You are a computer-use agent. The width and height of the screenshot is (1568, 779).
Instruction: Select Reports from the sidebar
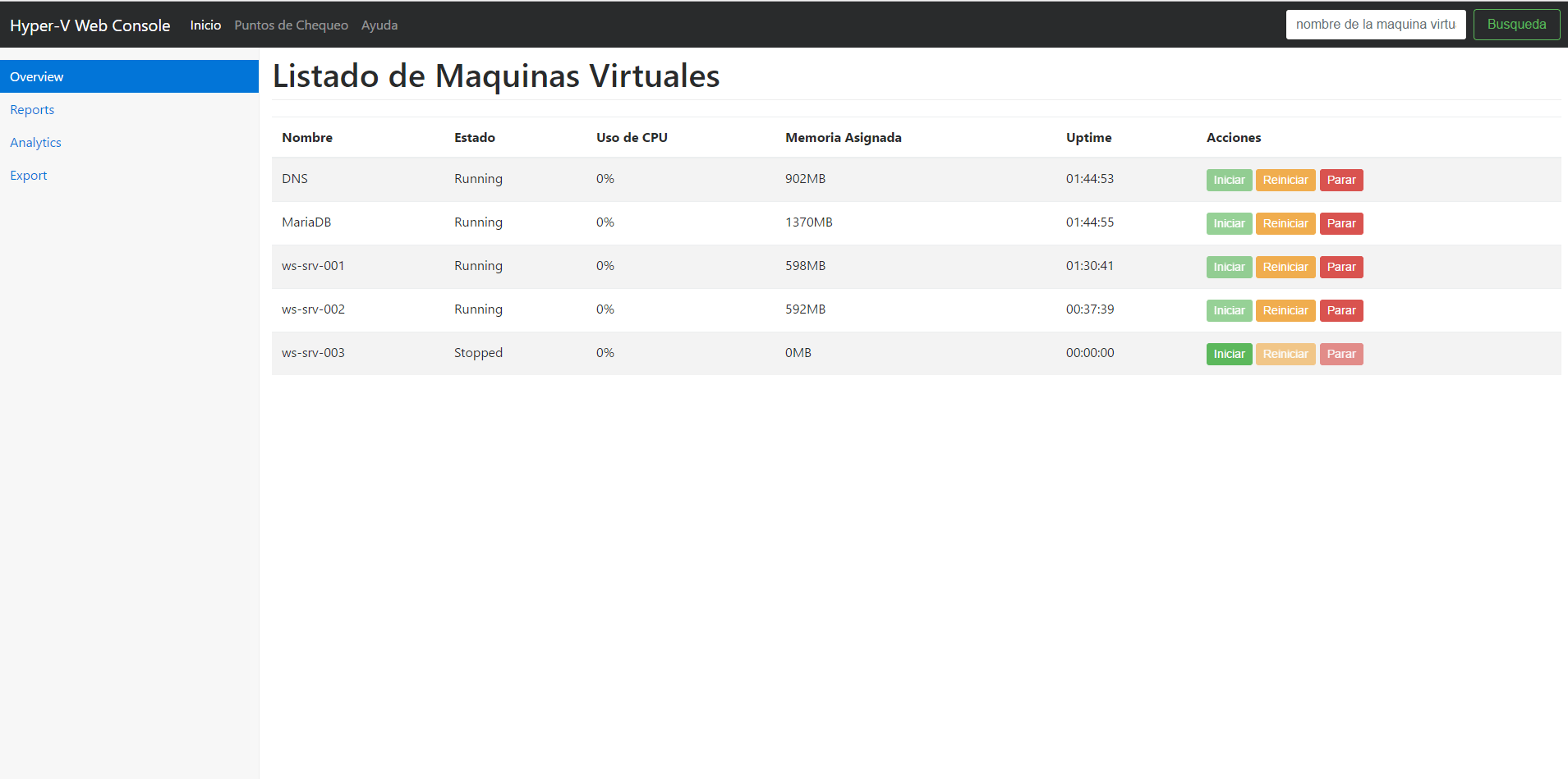(x=32, y=109)
